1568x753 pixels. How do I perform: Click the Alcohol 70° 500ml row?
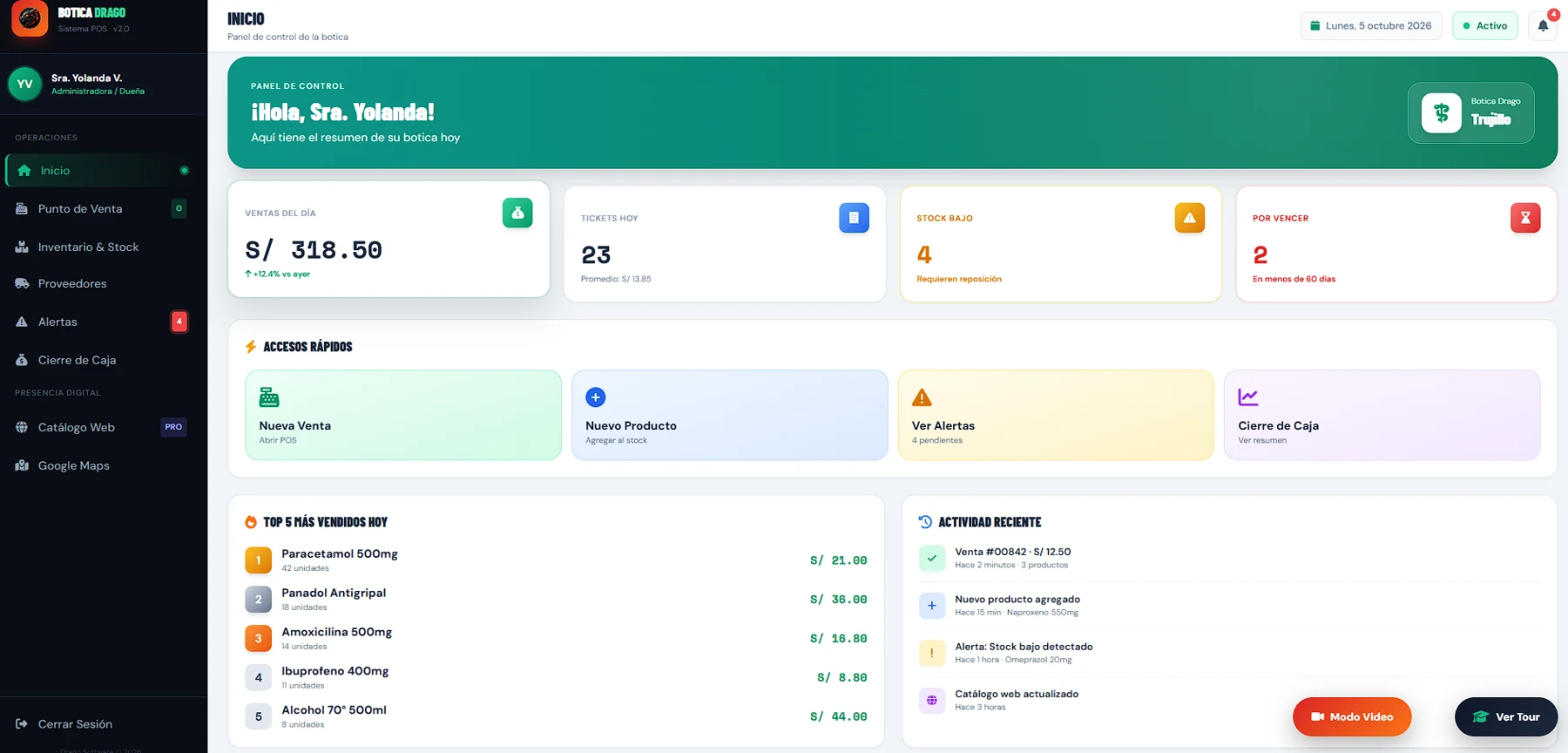pyautogui.click(x=556, y=716)
